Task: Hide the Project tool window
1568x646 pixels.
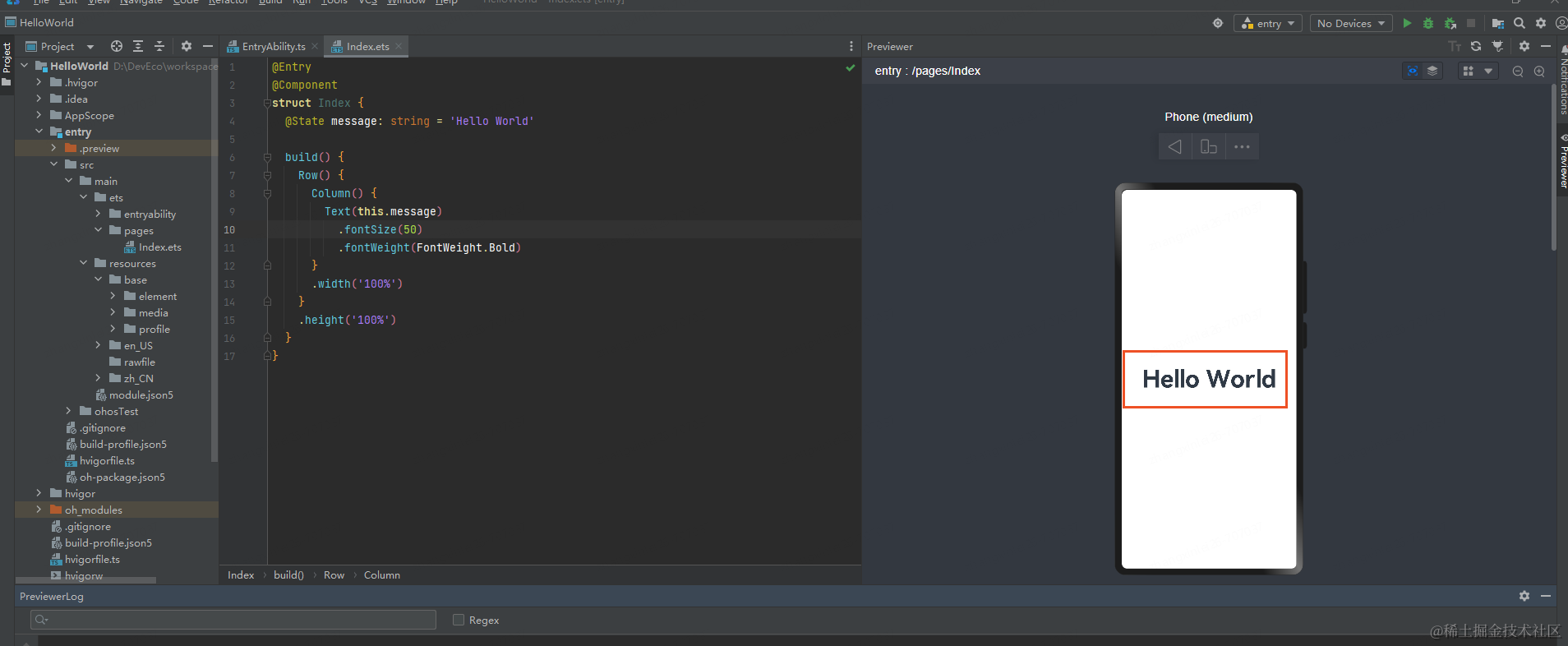Action: [x=208, y=46]
